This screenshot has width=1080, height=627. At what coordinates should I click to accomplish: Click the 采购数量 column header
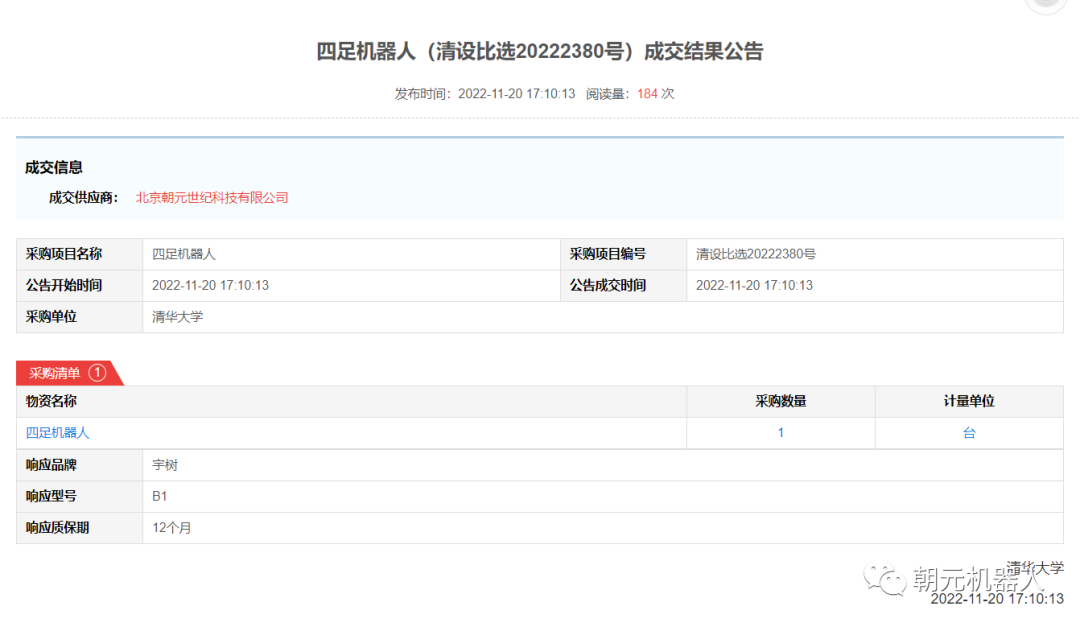tap(780, 401)
